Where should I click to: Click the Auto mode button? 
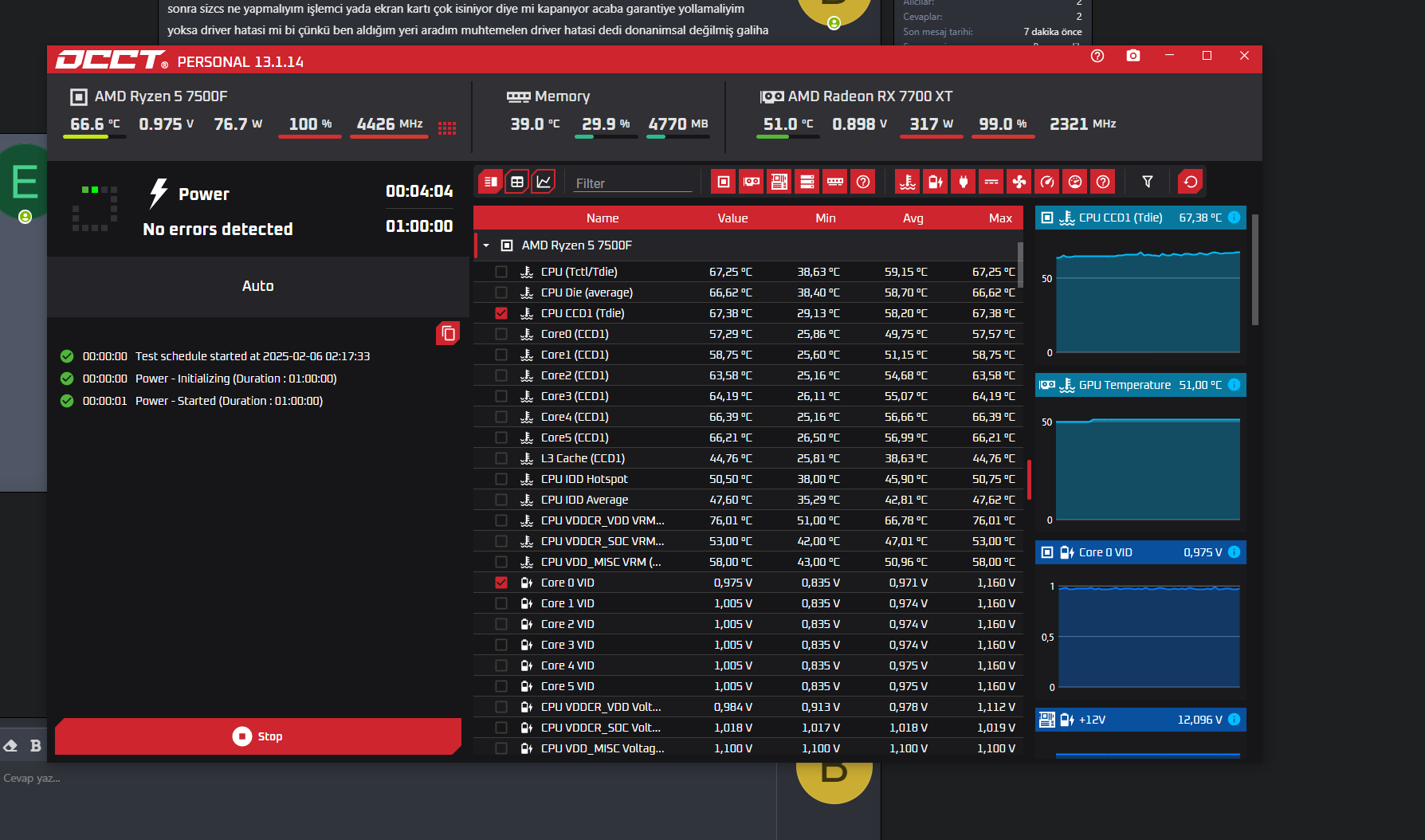[258, 286]
